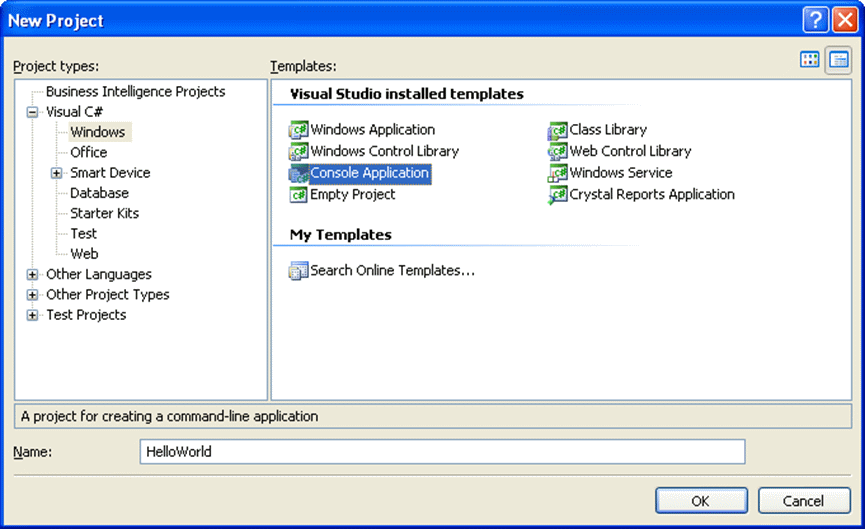Image resolution: width=865 pixels, height=529 pixels.
Task: Select the Test project type
Action: coord(84,234)
